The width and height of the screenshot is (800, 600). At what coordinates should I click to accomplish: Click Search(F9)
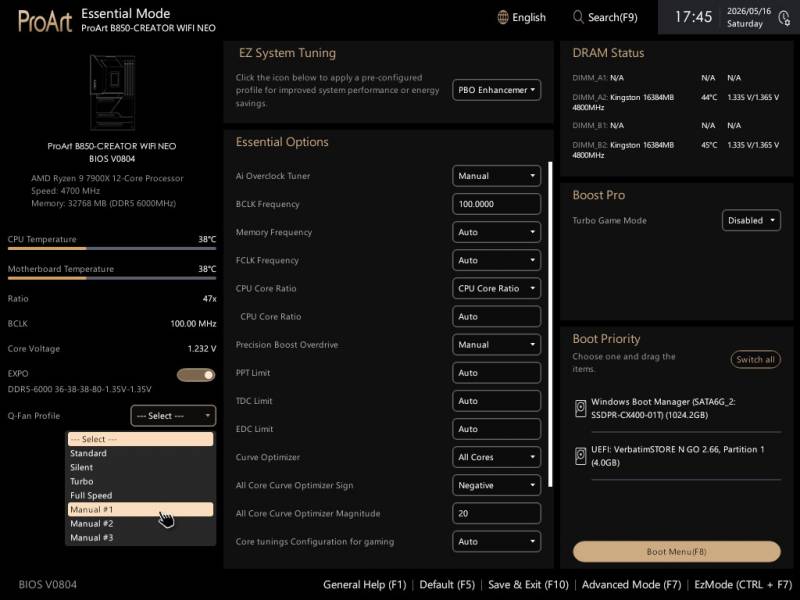tap(605, 17)
